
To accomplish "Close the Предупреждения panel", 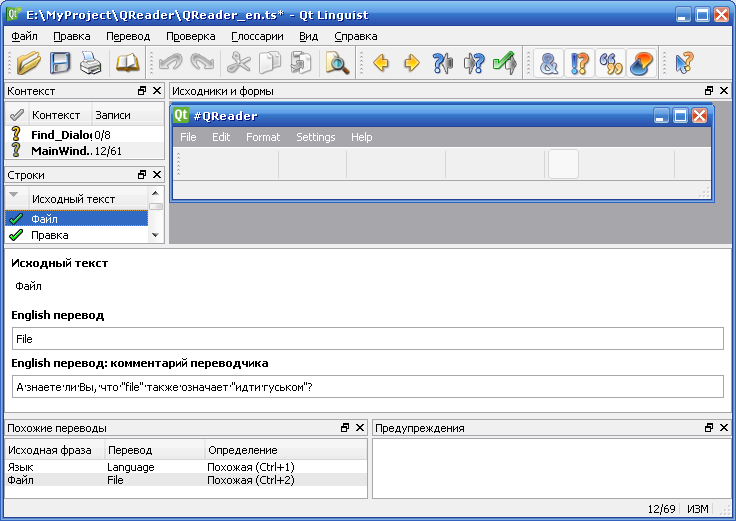I will pyautogui.click(x=724, y=428).
